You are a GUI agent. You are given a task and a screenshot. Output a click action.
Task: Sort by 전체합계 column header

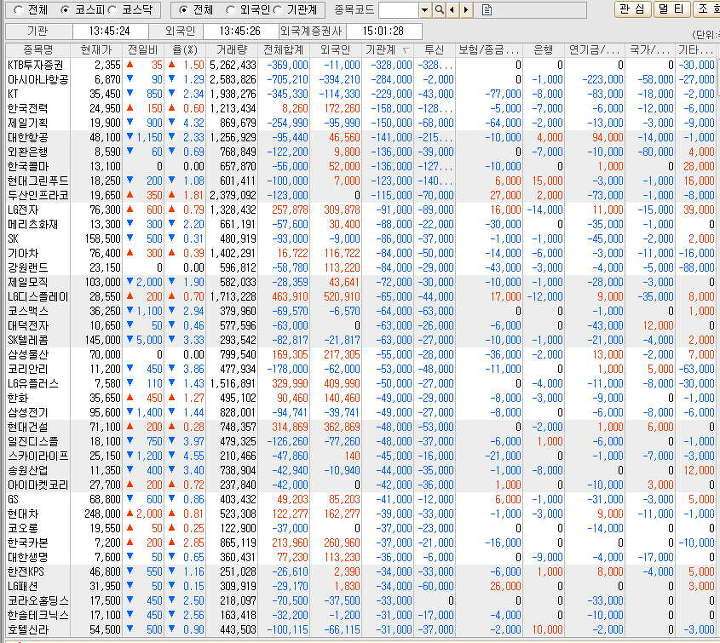pyautogui.click(x=284, y=50)
